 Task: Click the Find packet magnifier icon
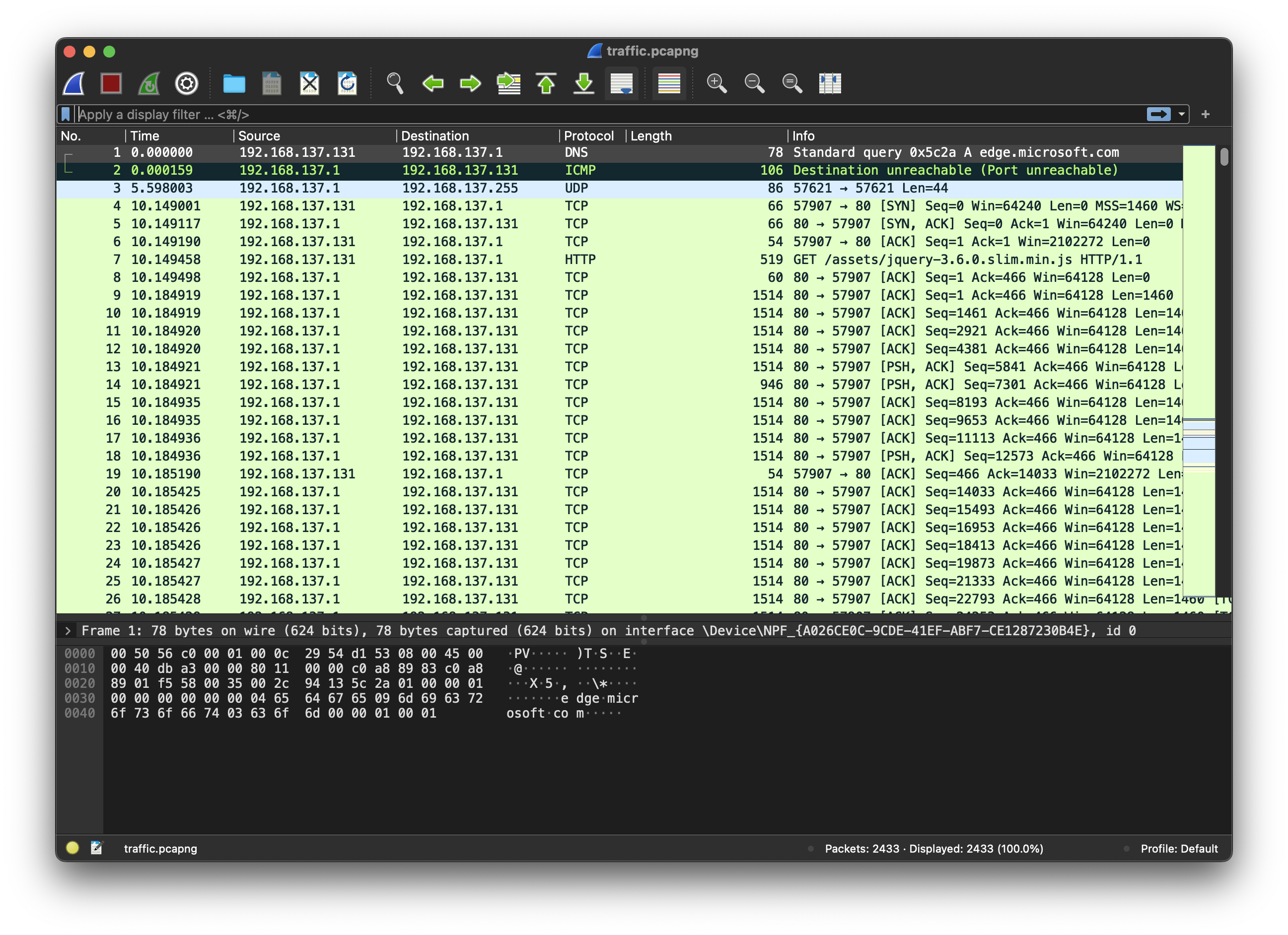coord(395,83)
